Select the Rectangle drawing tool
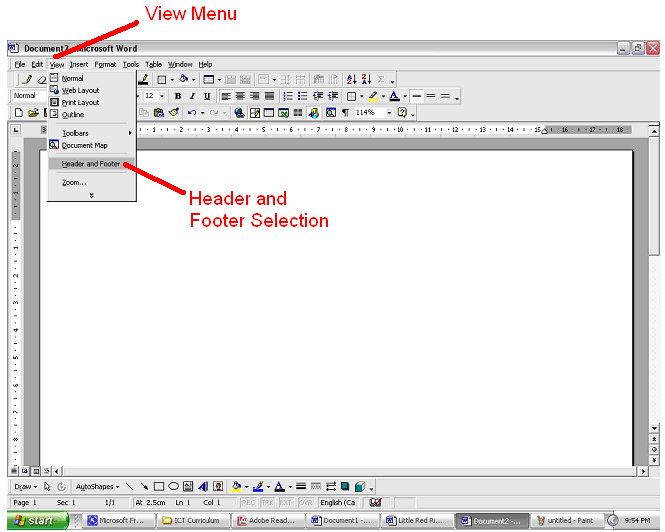 click(x=159, y=487)
